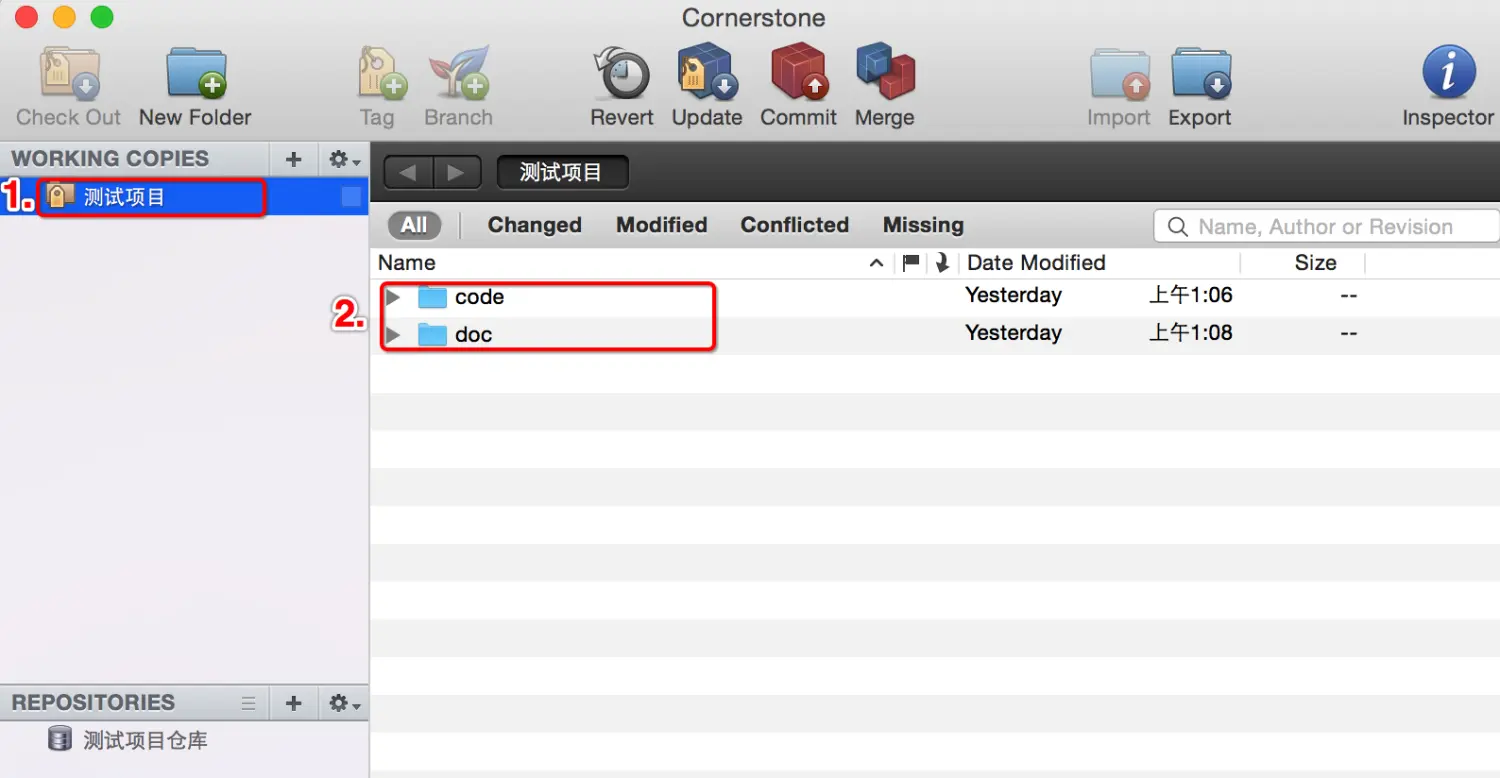Go forward with the right navigation arrow

(x=457, y=172)
